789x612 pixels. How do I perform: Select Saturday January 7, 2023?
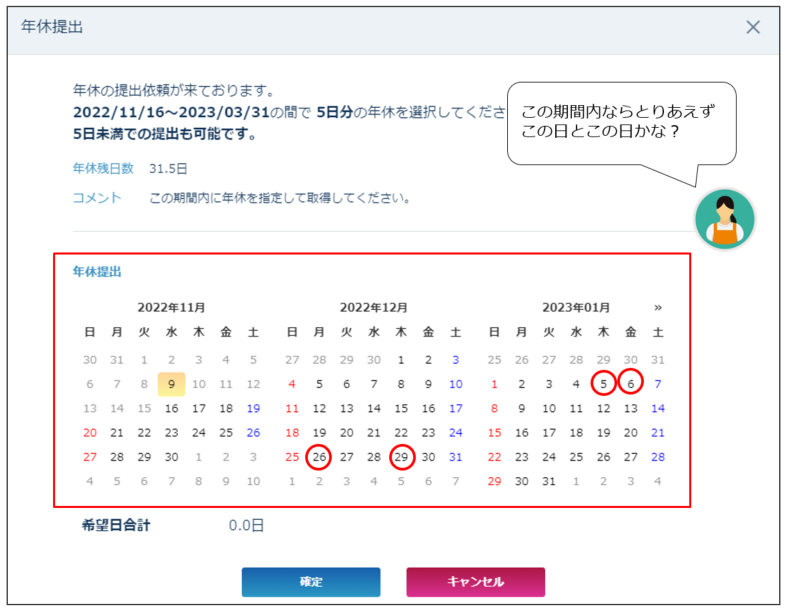click(x=658, y=385)
